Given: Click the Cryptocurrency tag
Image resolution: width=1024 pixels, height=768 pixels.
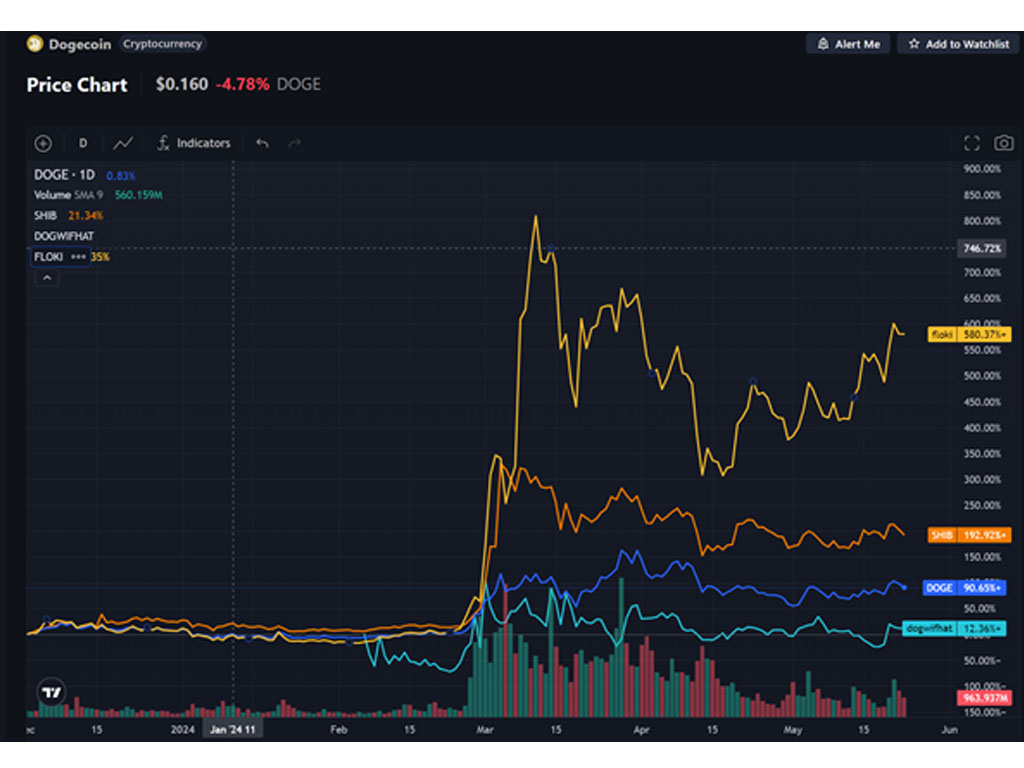Looking at the screenshot, I should 163,44.
